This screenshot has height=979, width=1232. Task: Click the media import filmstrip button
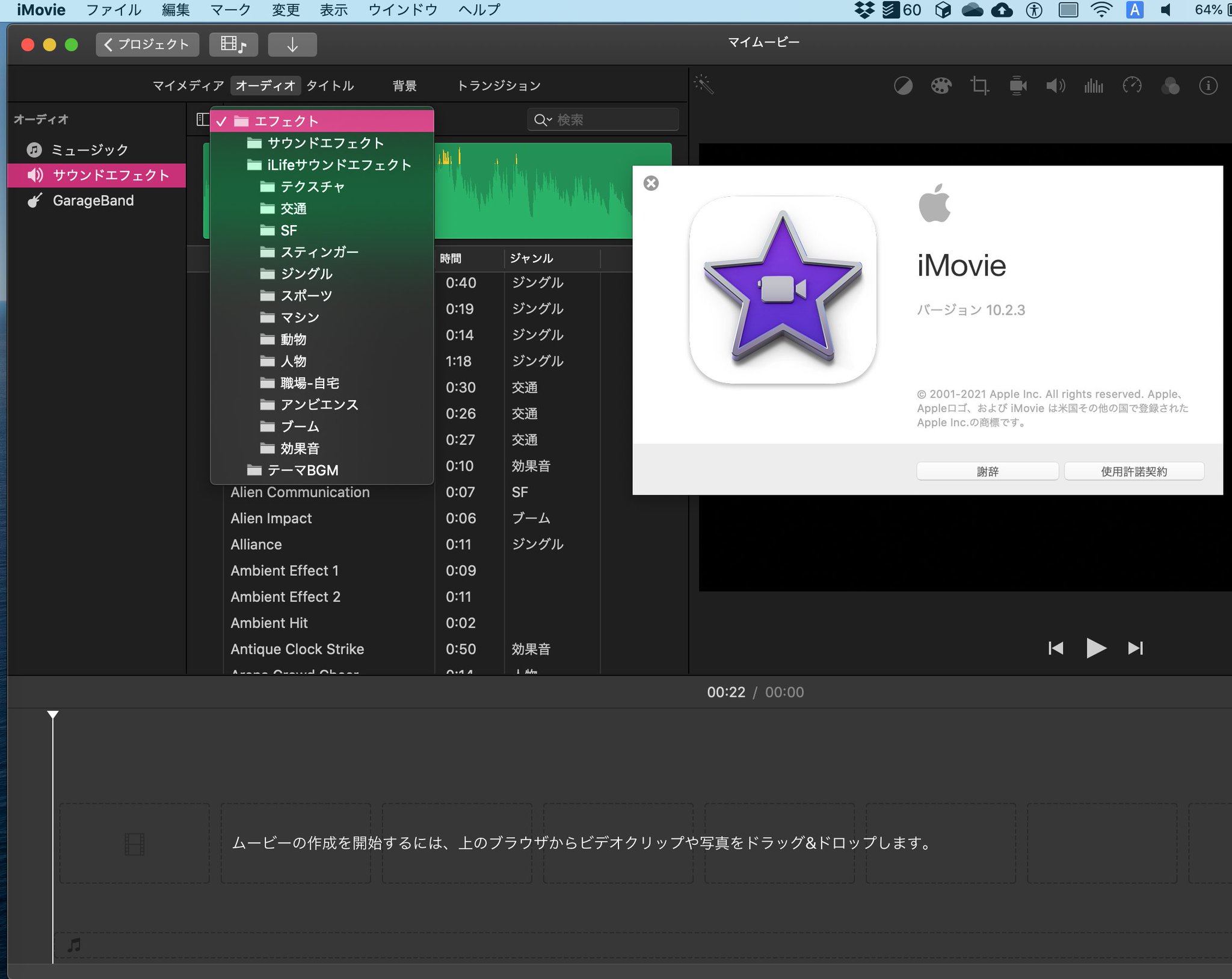(233, 45)
